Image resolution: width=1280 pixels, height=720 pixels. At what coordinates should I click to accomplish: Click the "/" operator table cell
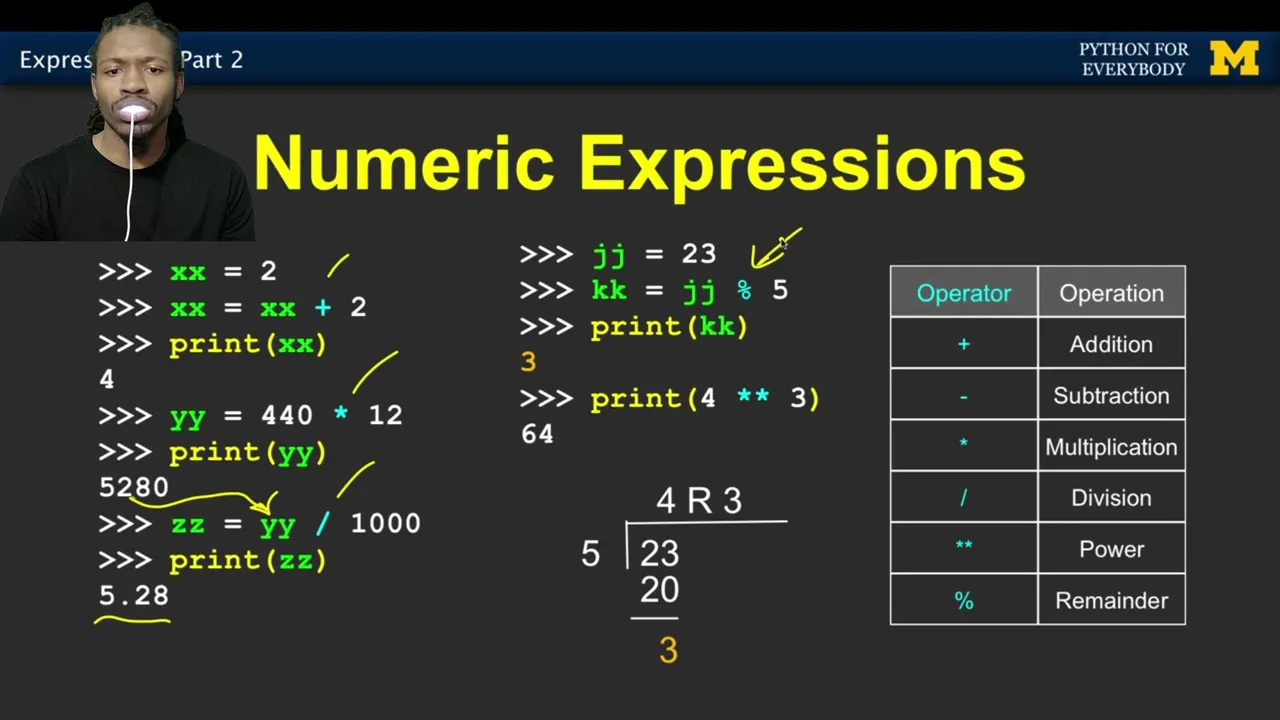pyautogui.click(x=964, y=498)
